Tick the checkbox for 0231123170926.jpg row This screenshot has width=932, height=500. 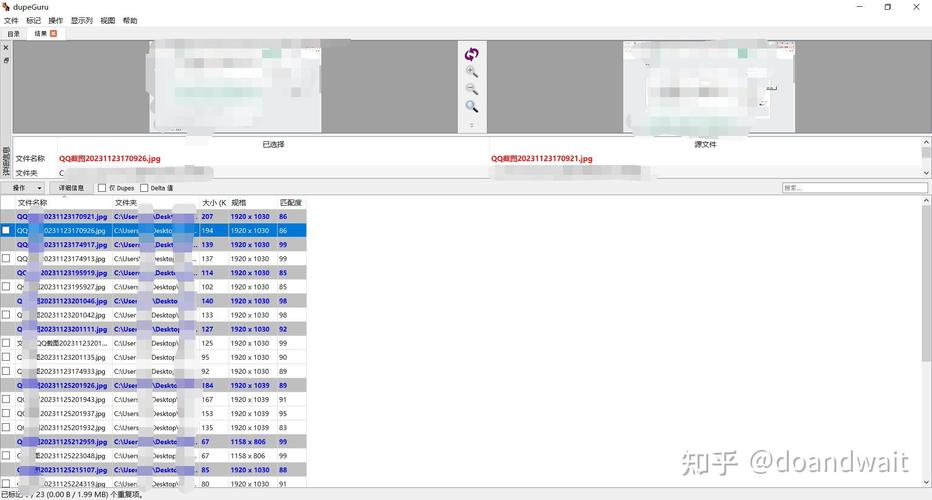coord(6,230)
